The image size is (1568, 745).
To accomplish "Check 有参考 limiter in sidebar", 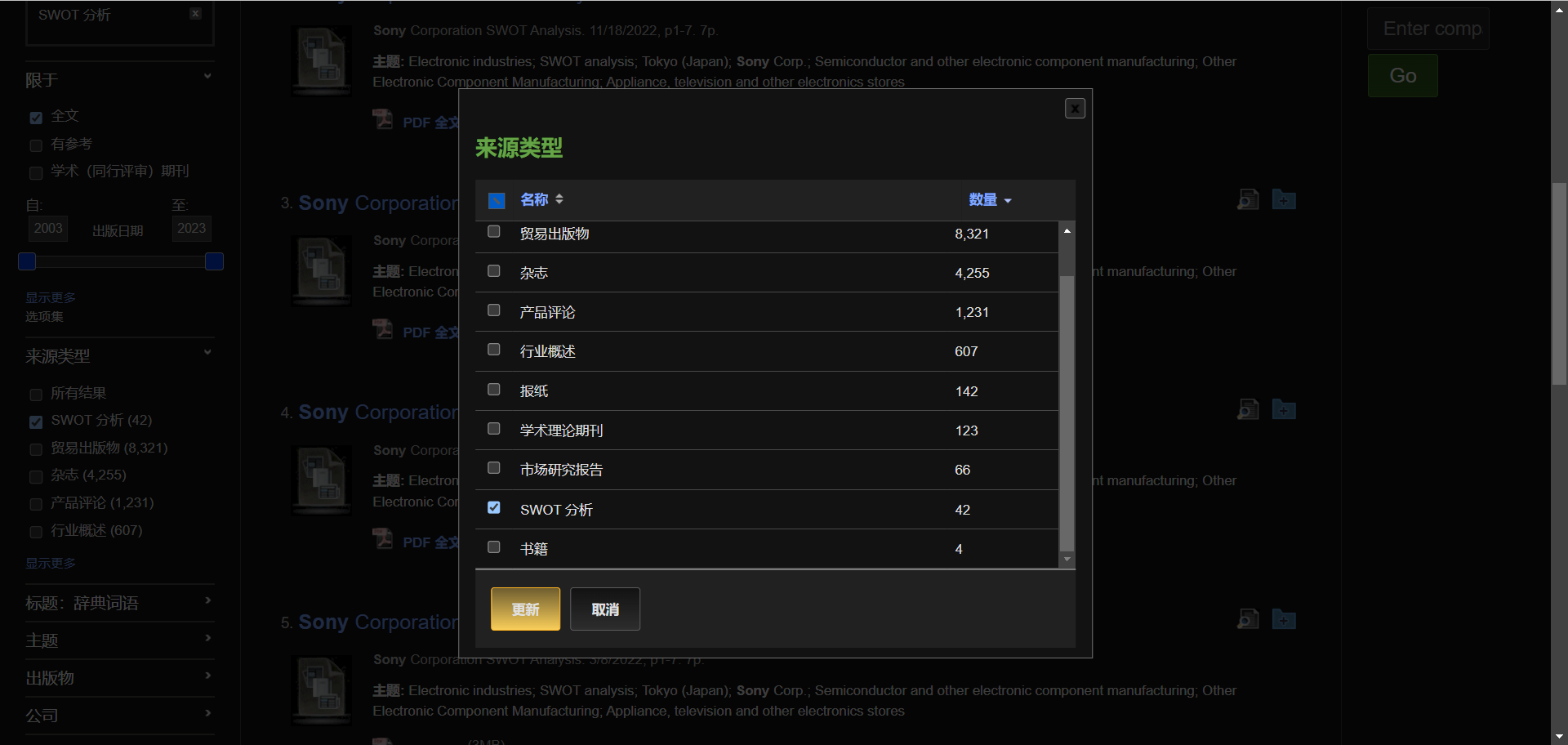I will (36, 145).
